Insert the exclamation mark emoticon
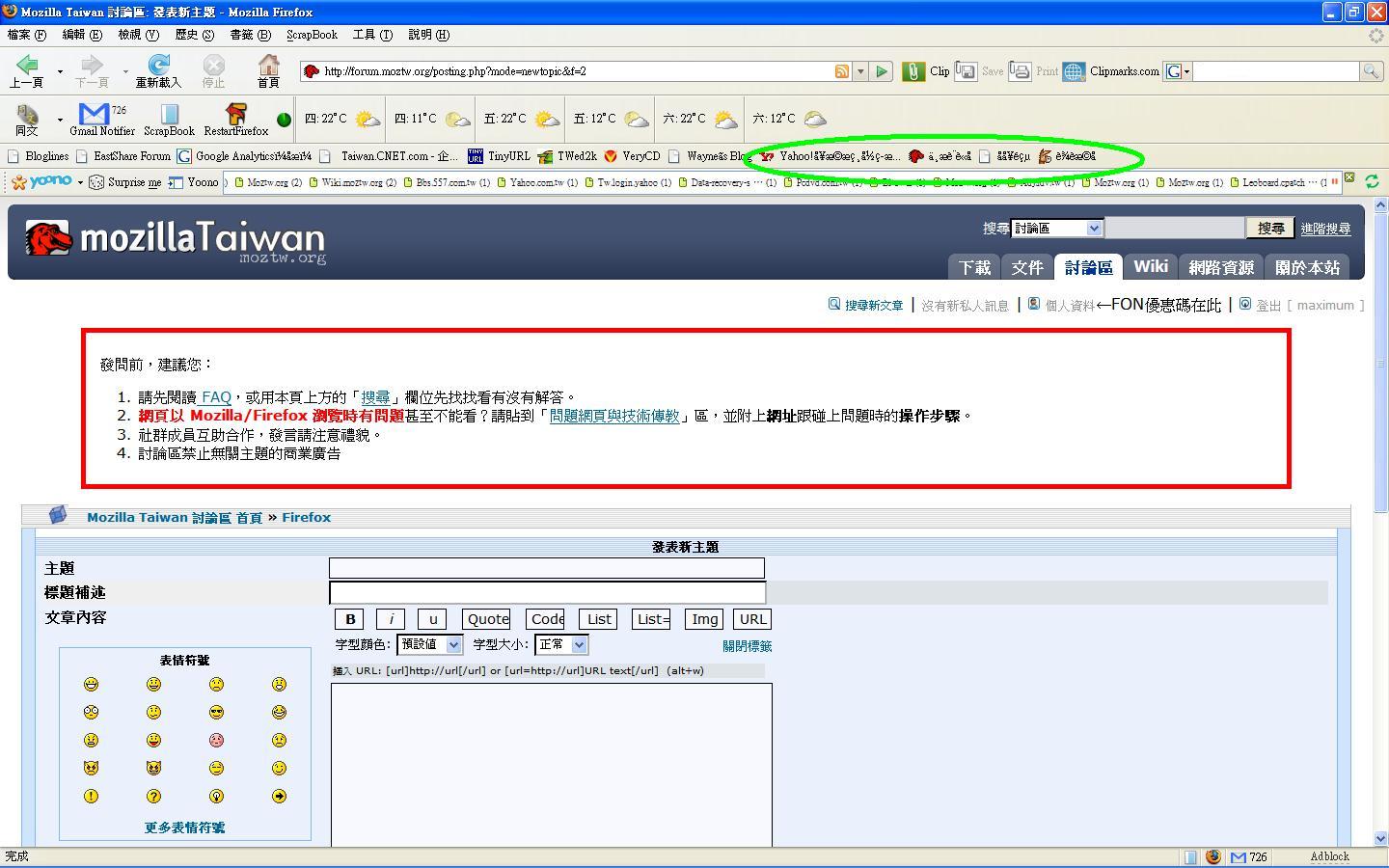This screenshot has height=868, width=1389. point(91,796)
